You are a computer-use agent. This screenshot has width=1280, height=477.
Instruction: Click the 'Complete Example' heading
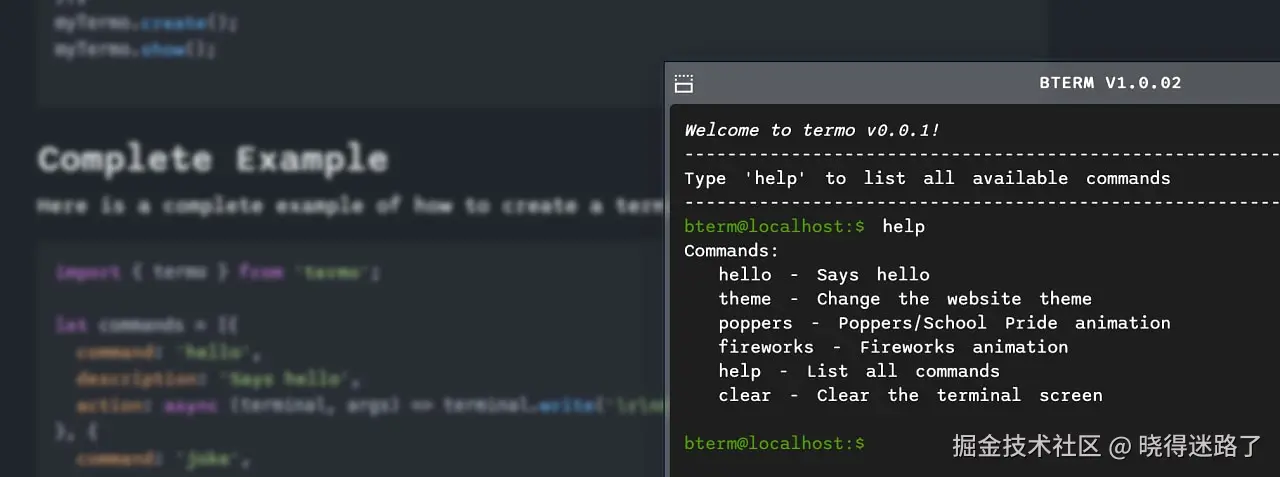click(212, 159)
